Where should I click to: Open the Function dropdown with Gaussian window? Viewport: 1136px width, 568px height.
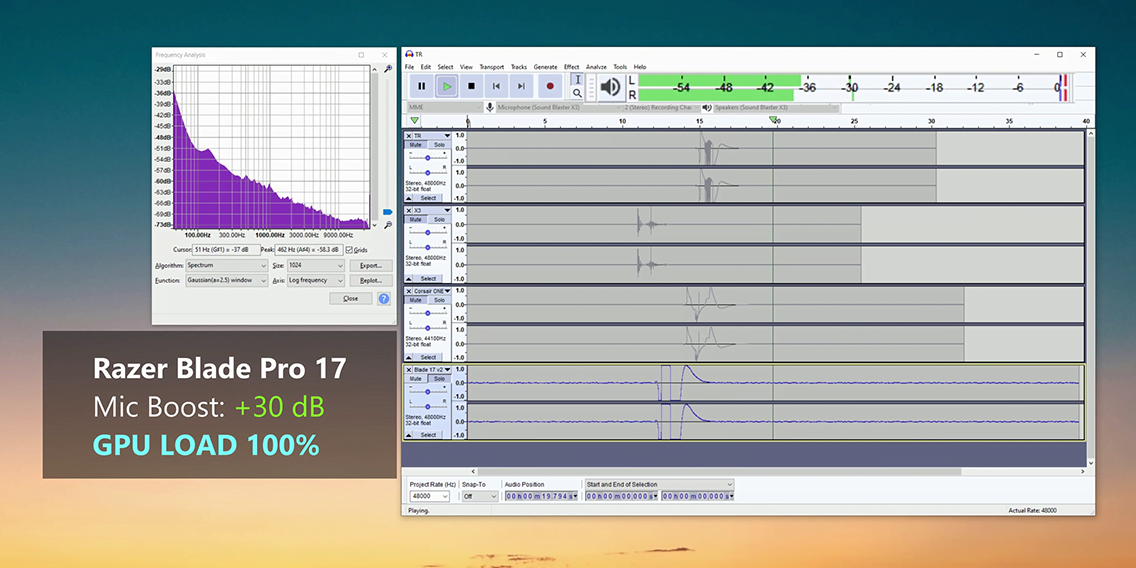[227, 280]
